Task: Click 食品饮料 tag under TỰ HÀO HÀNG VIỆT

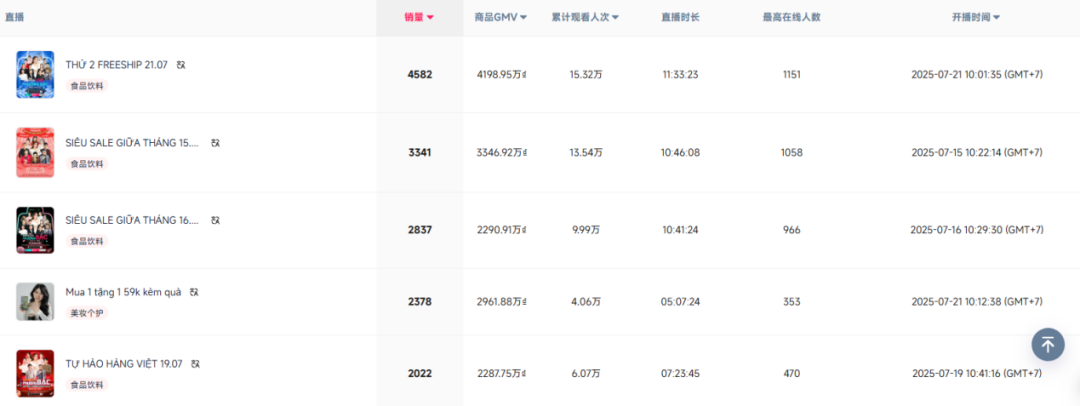Action: click(x=87, y=385)
